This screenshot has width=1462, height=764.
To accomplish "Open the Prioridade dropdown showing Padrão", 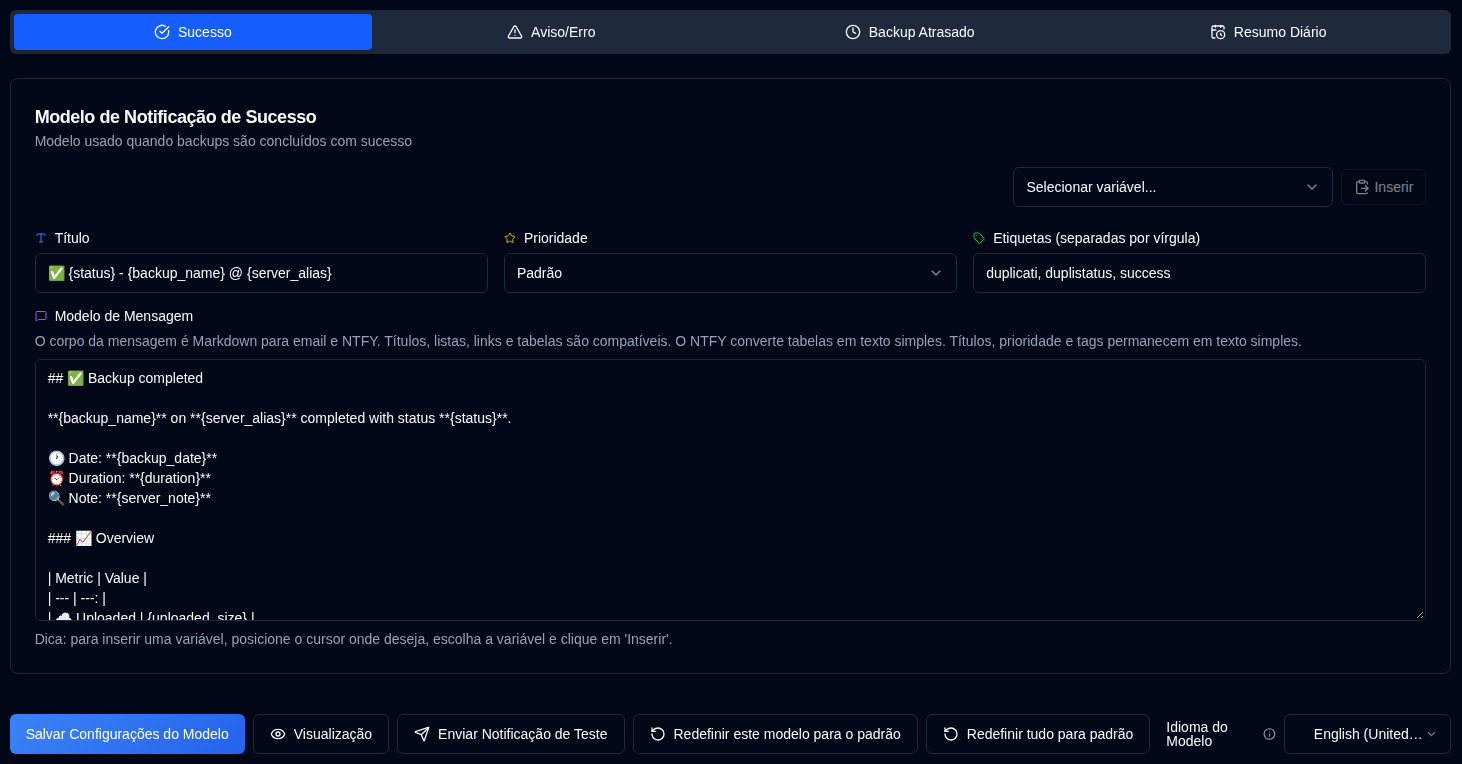I will (730, 273).
